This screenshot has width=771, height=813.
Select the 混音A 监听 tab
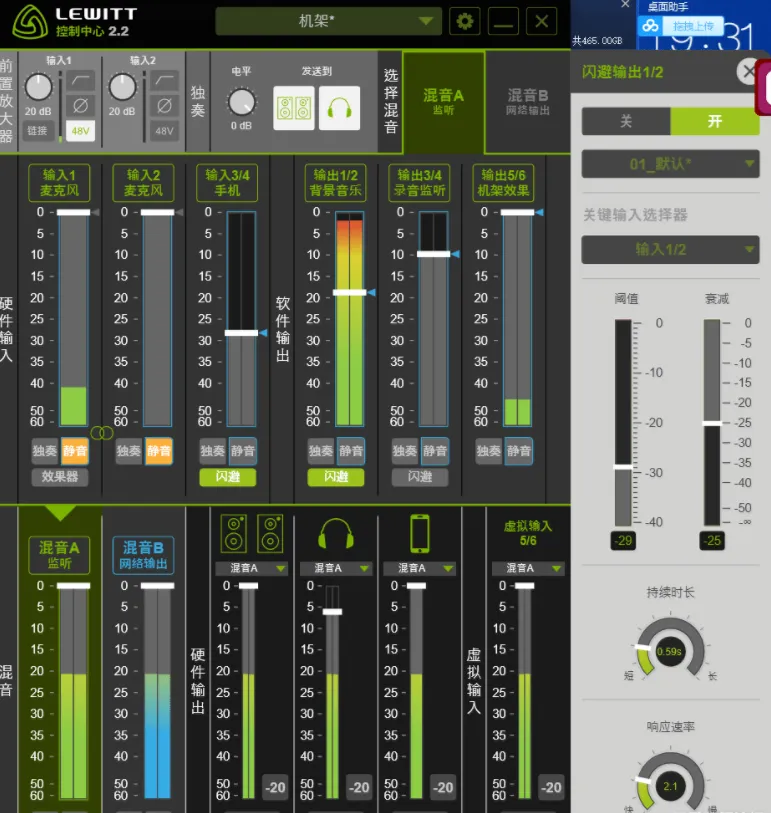pyautogui.click(x=443, y=101)
